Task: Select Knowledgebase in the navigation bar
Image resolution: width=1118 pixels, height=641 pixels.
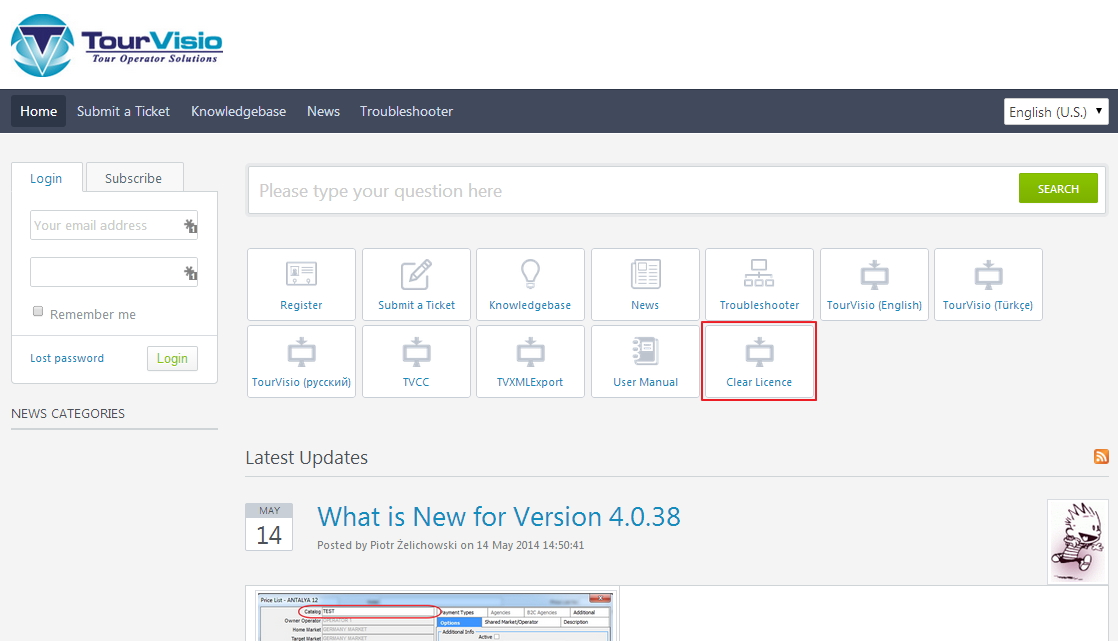Action: pyautogui.click(x=238, y=111)
